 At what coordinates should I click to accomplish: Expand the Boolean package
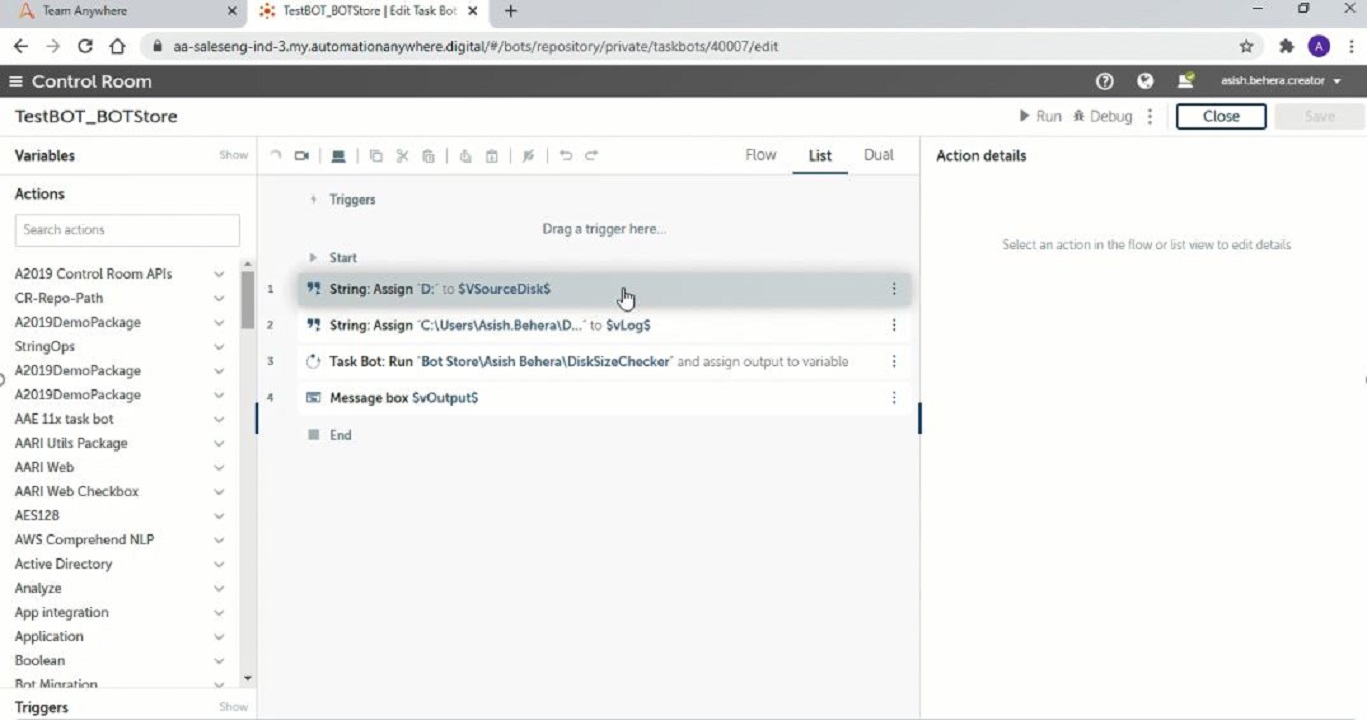coord(219,661)
